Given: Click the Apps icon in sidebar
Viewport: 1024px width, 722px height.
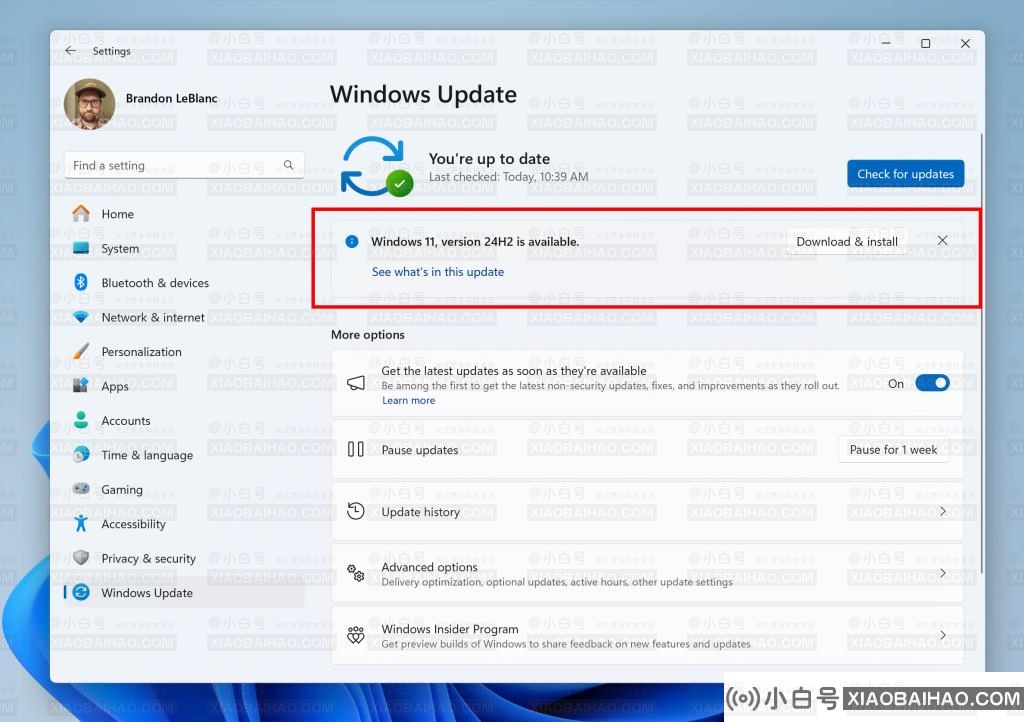Looking at the screenshot, I should [81, 385].
